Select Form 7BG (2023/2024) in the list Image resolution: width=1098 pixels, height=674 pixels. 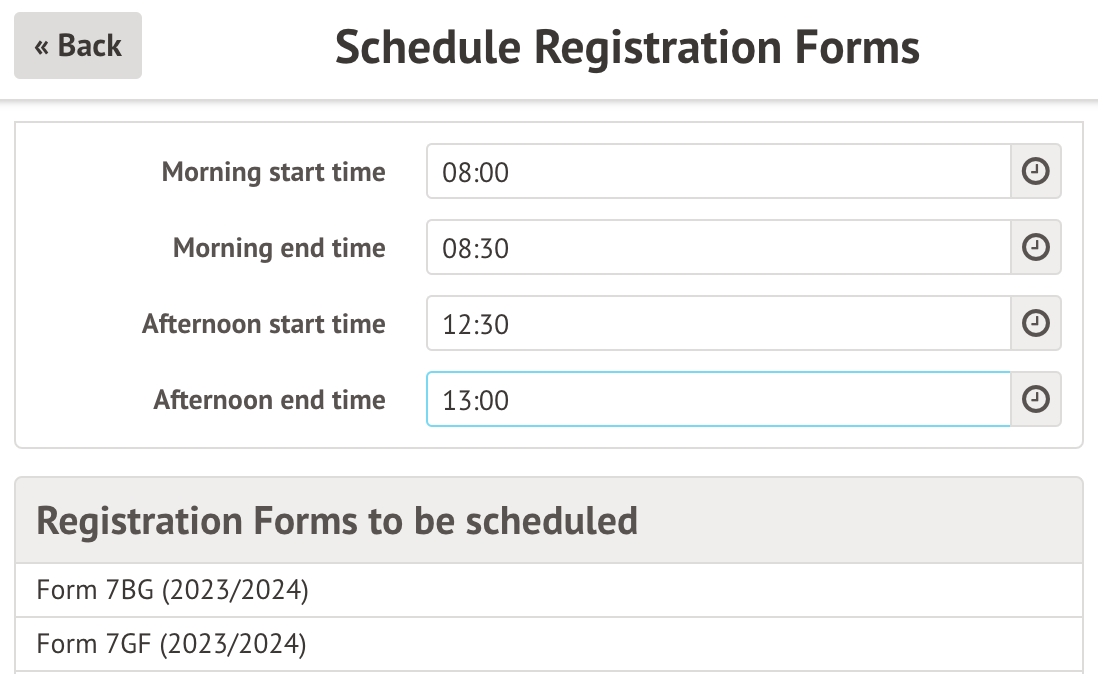[173, 591]
